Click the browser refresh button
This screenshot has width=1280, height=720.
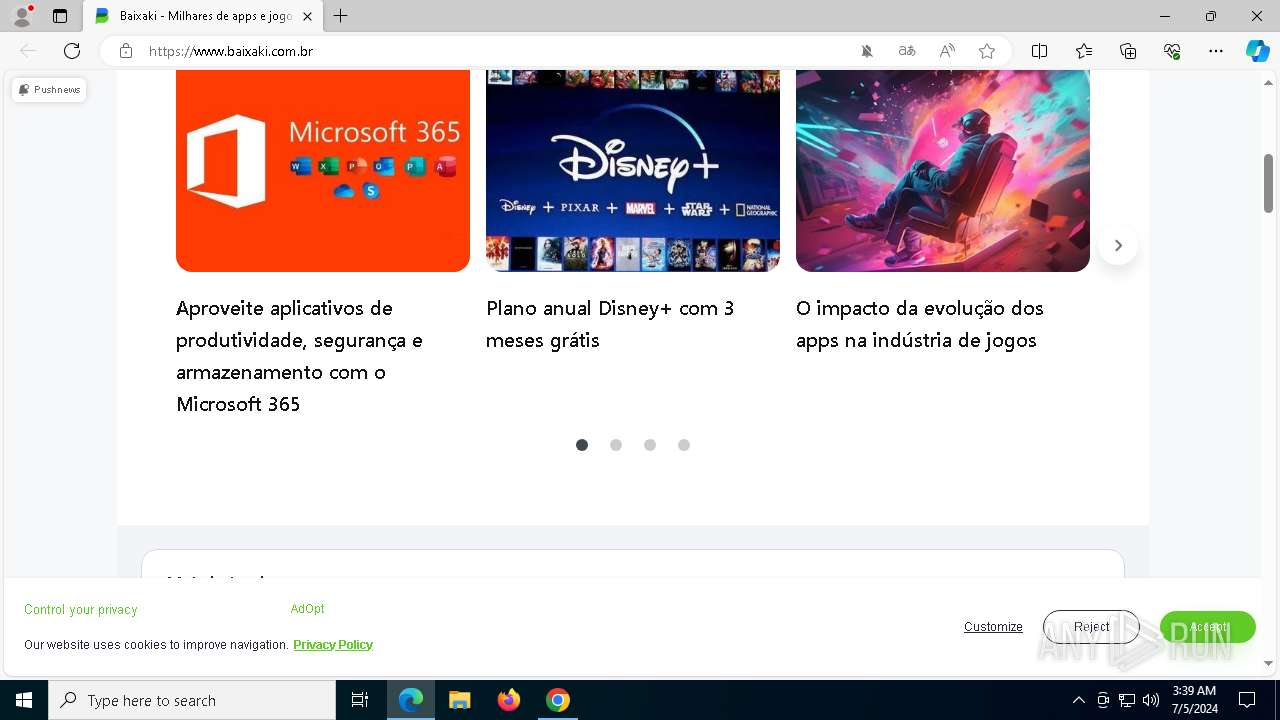coord(72,51)
